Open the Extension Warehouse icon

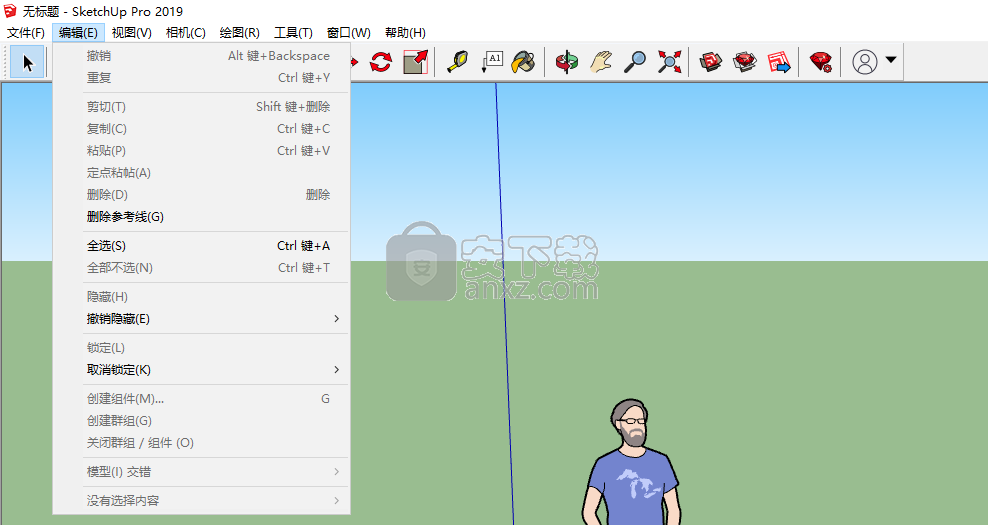pos(745,62)
